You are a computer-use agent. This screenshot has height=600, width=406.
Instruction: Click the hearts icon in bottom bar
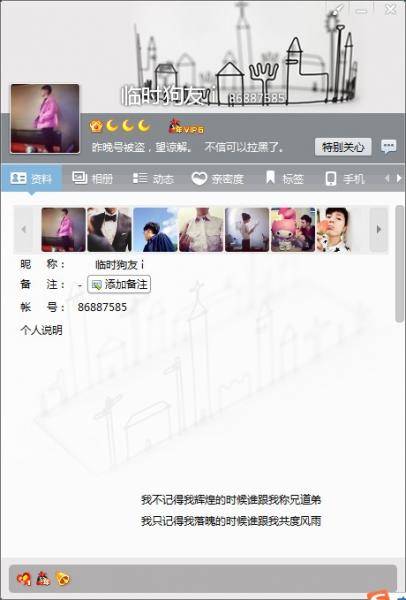(x=24, y=578)
